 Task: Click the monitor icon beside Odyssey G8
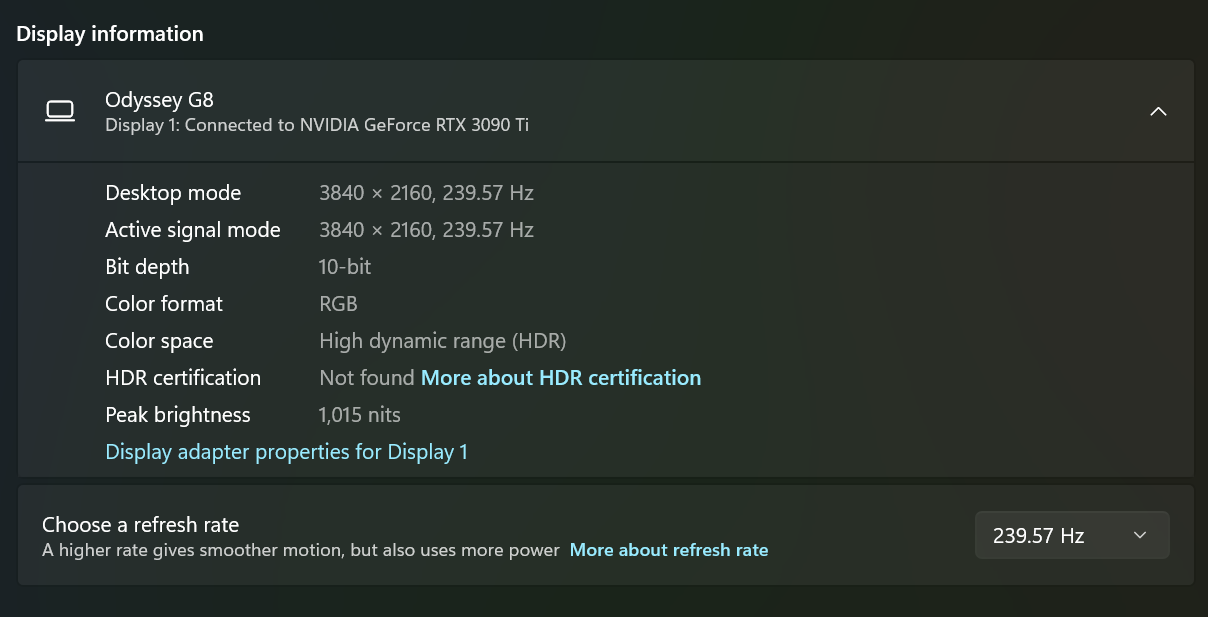point(60,111)
